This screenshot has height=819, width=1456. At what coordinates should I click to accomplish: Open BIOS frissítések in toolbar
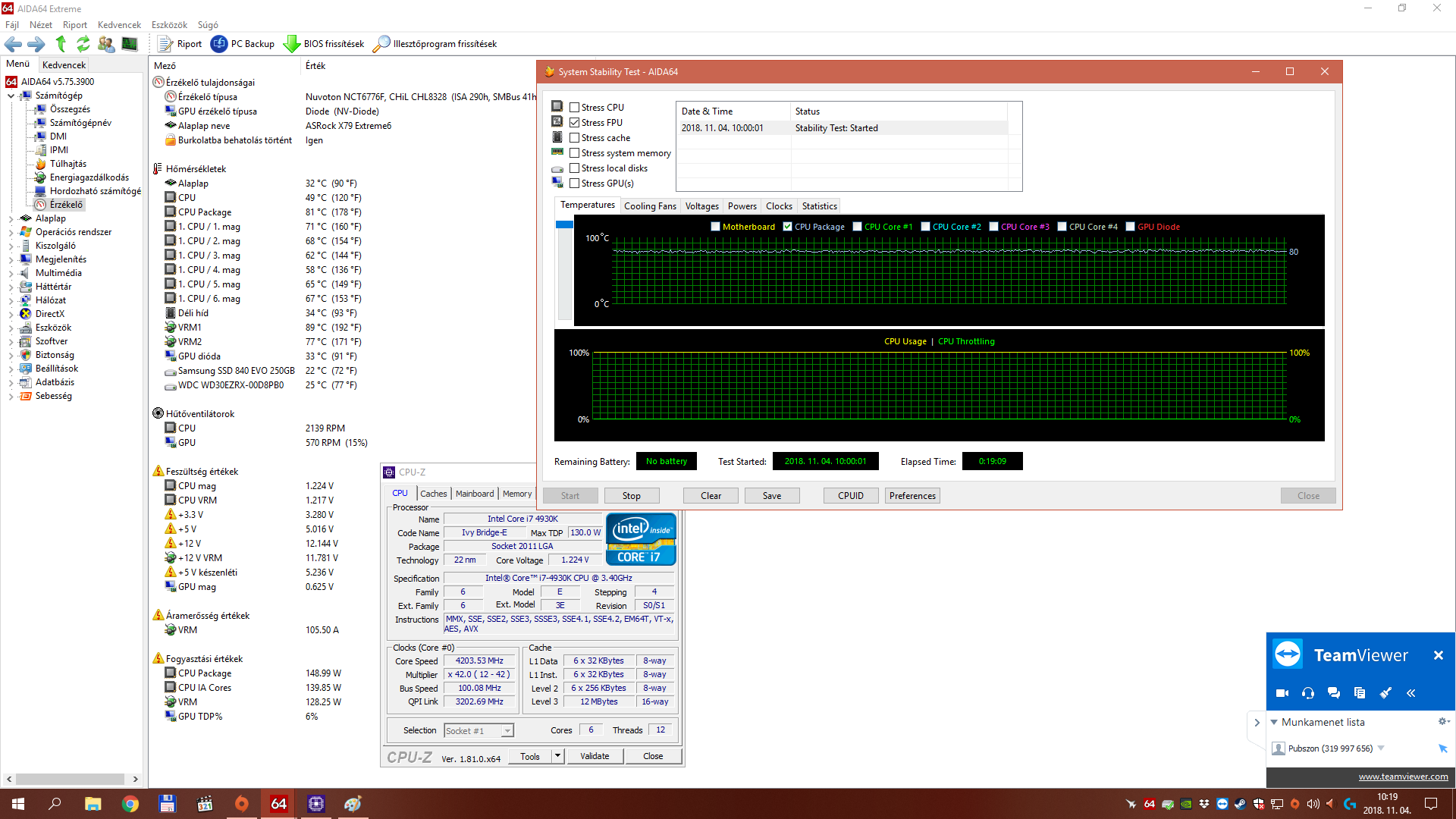(324, 44)
